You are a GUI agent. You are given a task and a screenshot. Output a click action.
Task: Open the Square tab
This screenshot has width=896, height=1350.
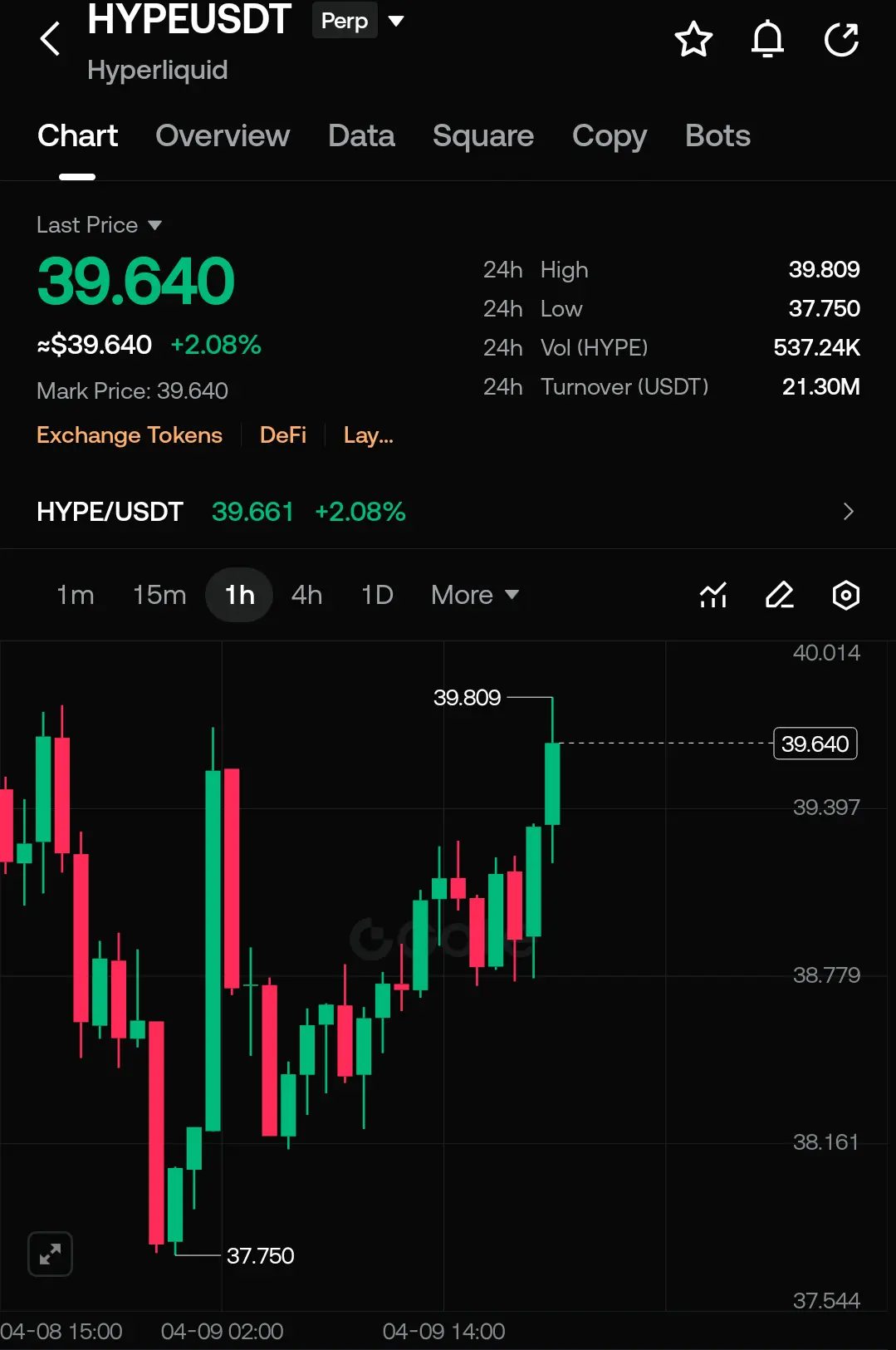tap(483, 136)
